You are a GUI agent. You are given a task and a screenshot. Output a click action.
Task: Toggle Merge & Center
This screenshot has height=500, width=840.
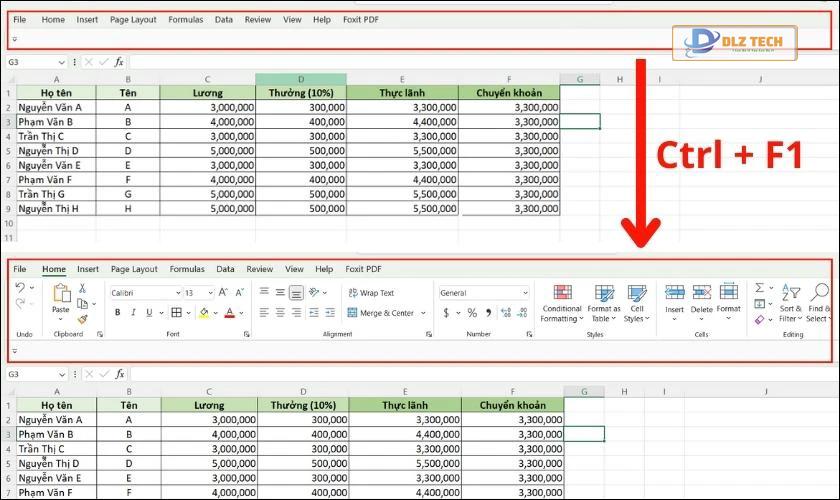381,313
